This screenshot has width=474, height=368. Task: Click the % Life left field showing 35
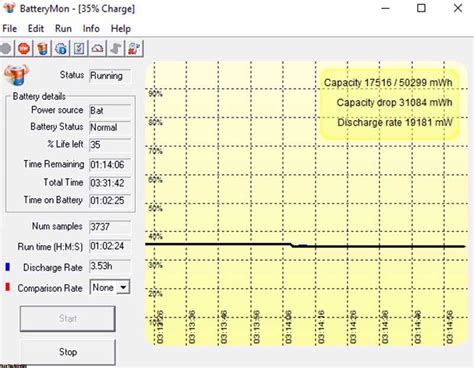pyautogui.click(x=110, y=145)
